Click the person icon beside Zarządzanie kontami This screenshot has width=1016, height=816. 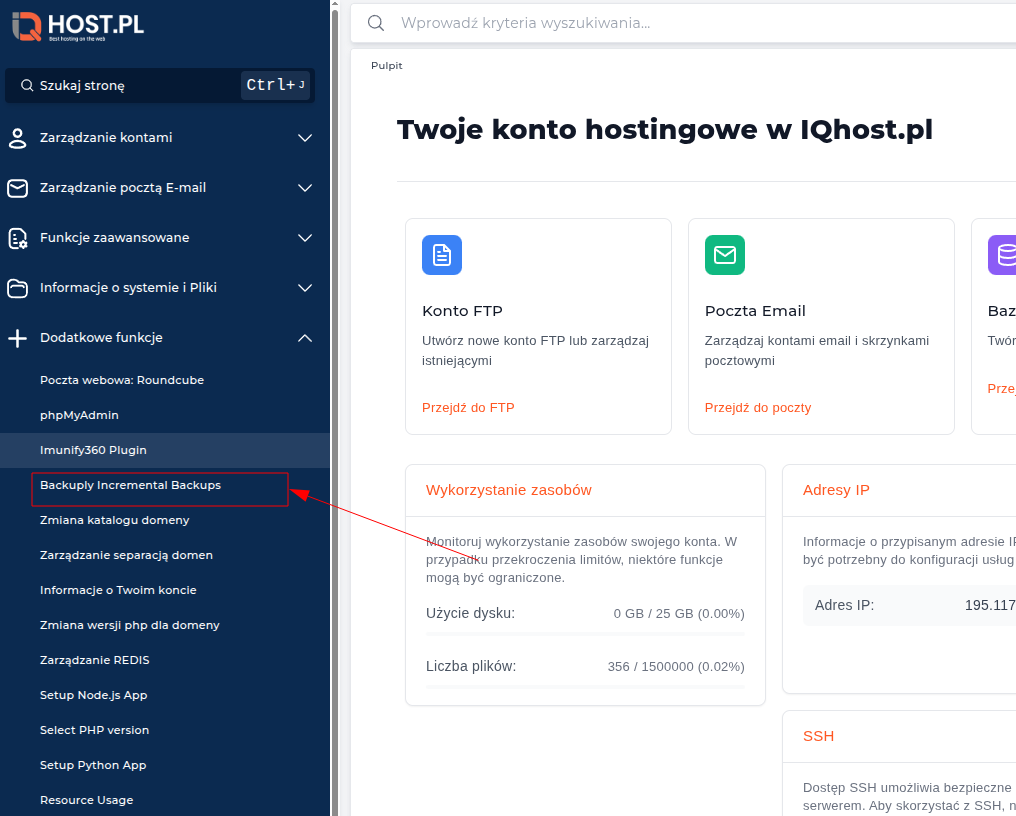click(17, 137)
